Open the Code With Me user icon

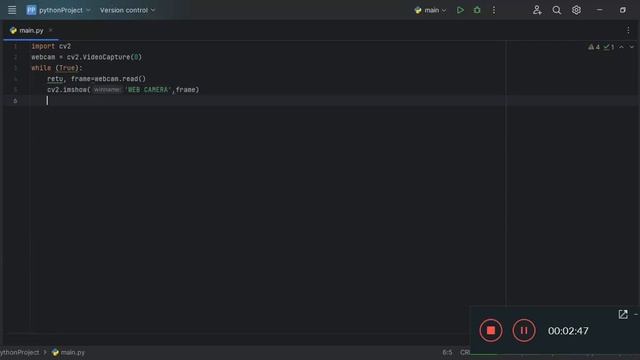tap(537, 10)
